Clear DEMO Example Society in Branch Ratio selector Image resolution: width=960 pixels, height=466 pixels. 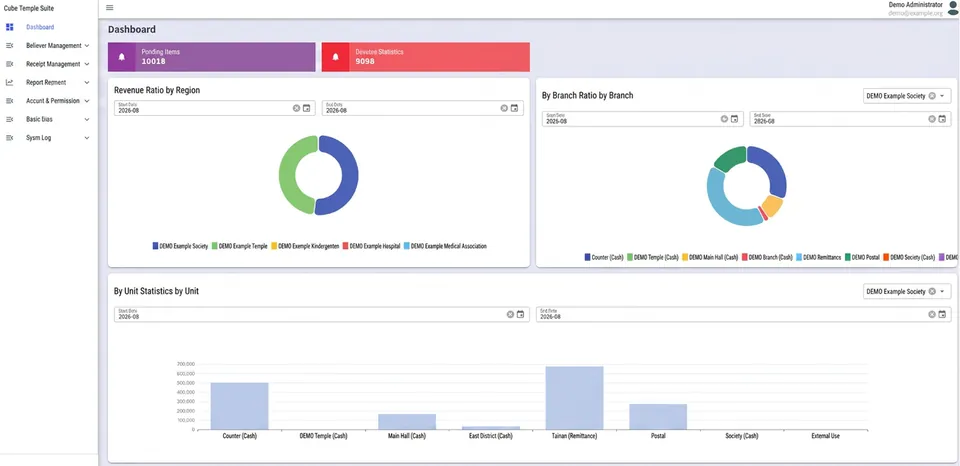tap(932, 96)
